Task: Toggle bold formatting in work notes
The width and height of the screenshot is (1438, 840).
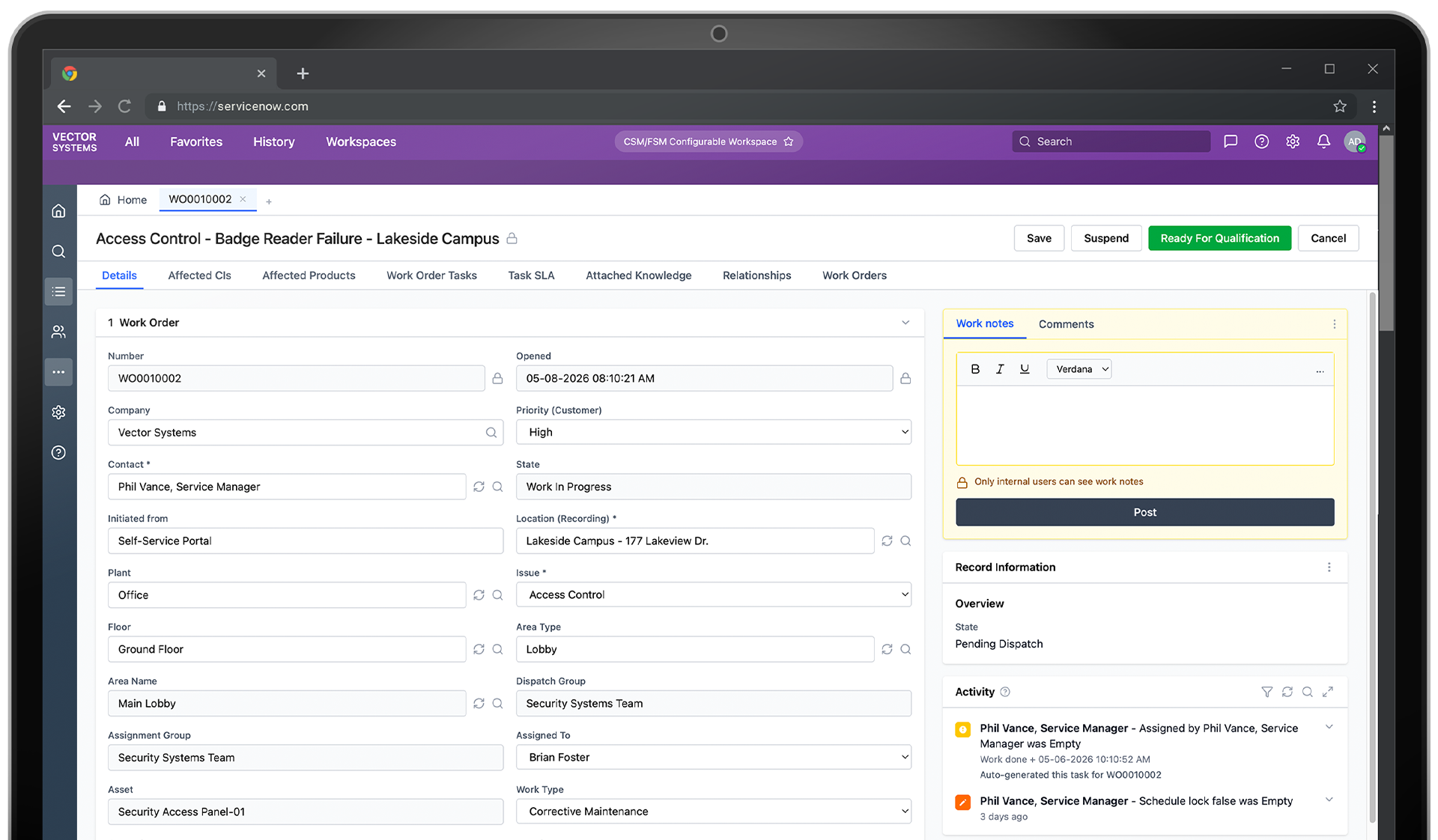Action: click(x=975, y=369)
